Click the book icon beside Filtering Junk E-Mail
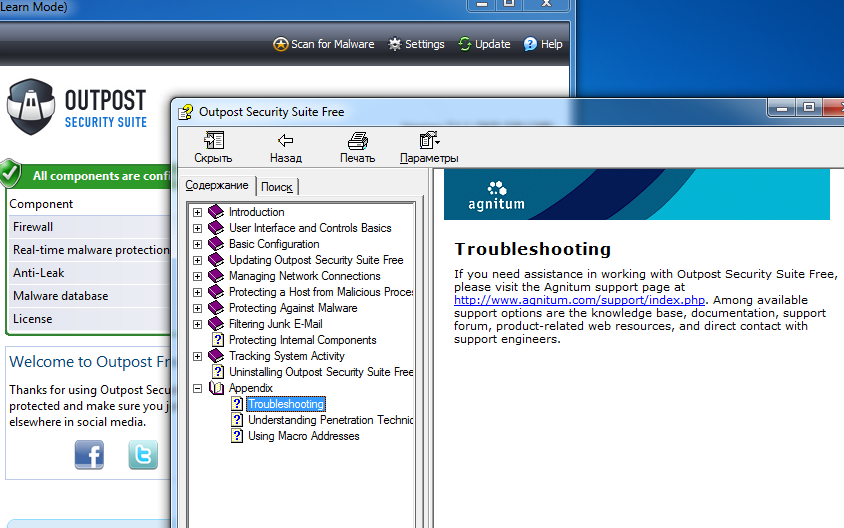 pos(216,324)
